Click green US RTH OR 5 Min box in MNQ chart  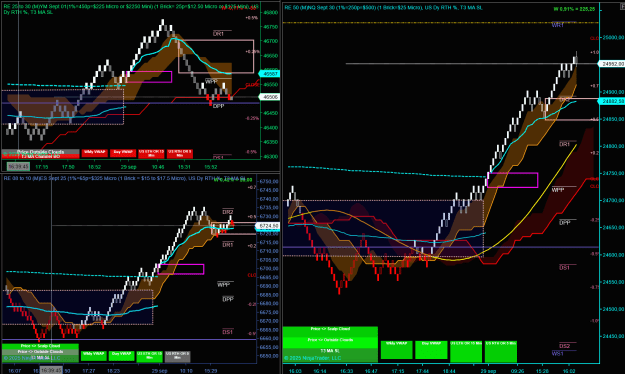coord(500,351)
